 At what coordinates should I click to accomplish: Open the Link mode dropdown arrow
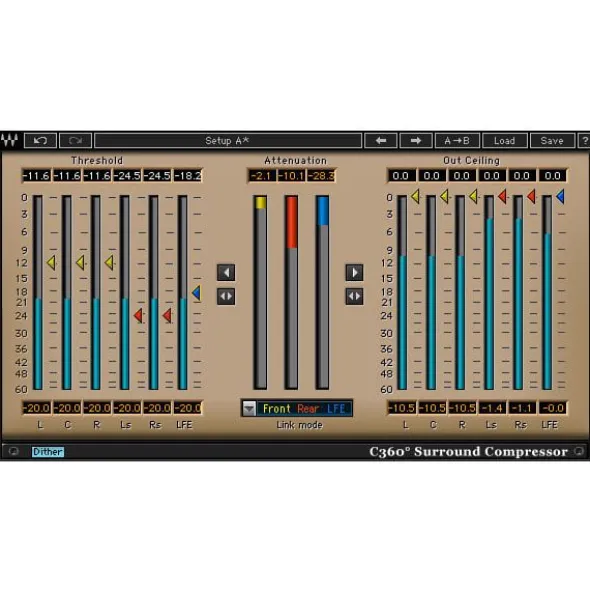pos(249,408)
